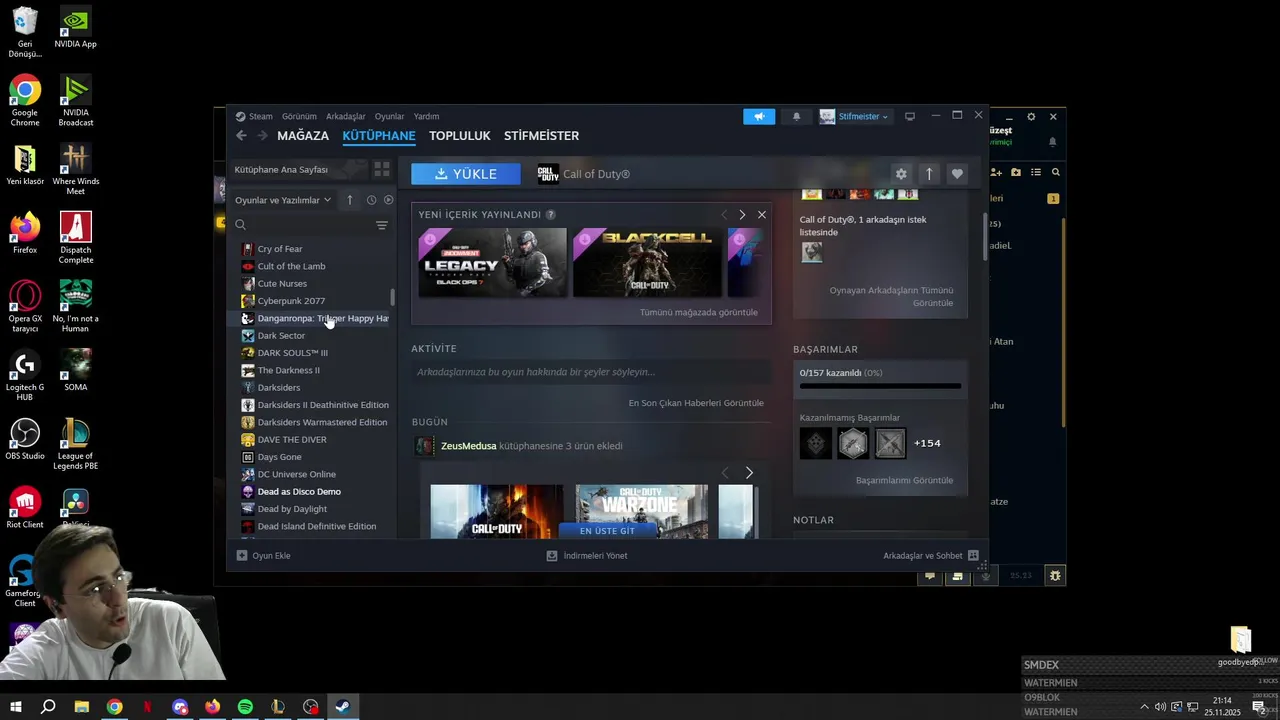Click ZeusMedusa username link
The height and width of the screenshot is (720, 1280).
click(x=468, y=446)
